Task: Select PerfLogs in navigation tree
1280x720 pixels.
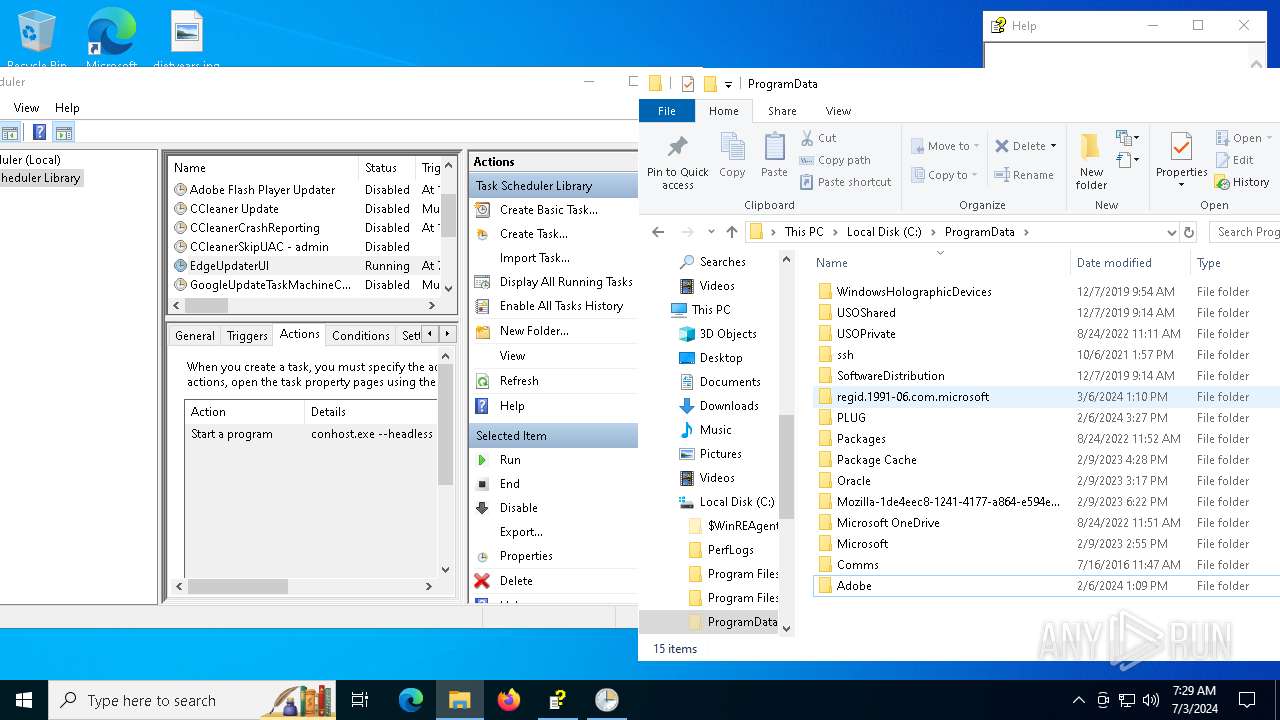Action: [x=730, y=550]
